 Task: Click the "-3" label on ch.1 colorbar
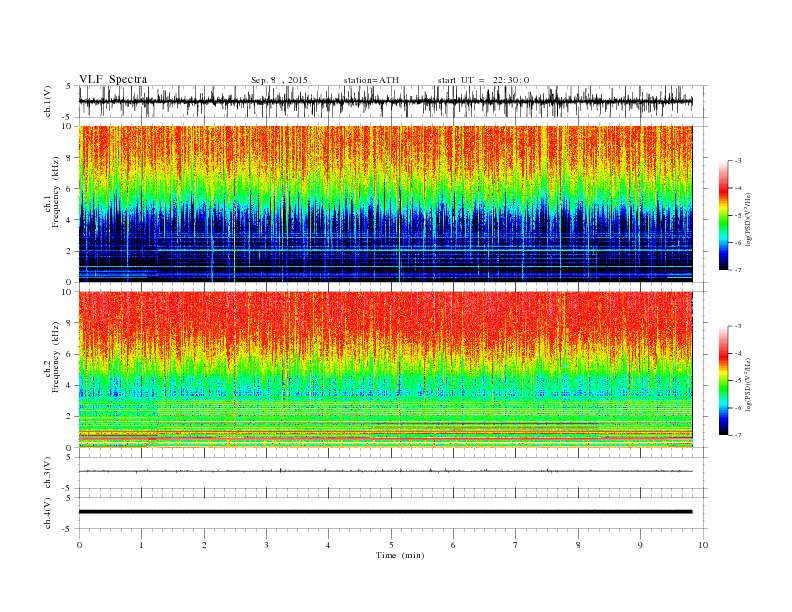[737, 161]
